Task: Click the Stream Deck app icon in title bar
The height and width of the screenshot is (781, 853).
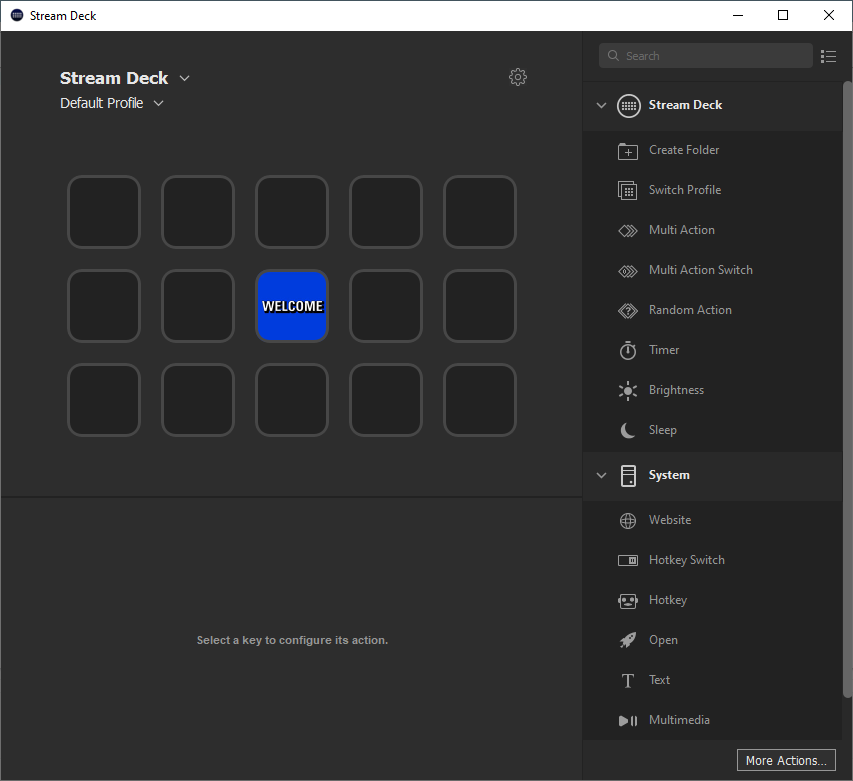Action: tap(17, 15)
